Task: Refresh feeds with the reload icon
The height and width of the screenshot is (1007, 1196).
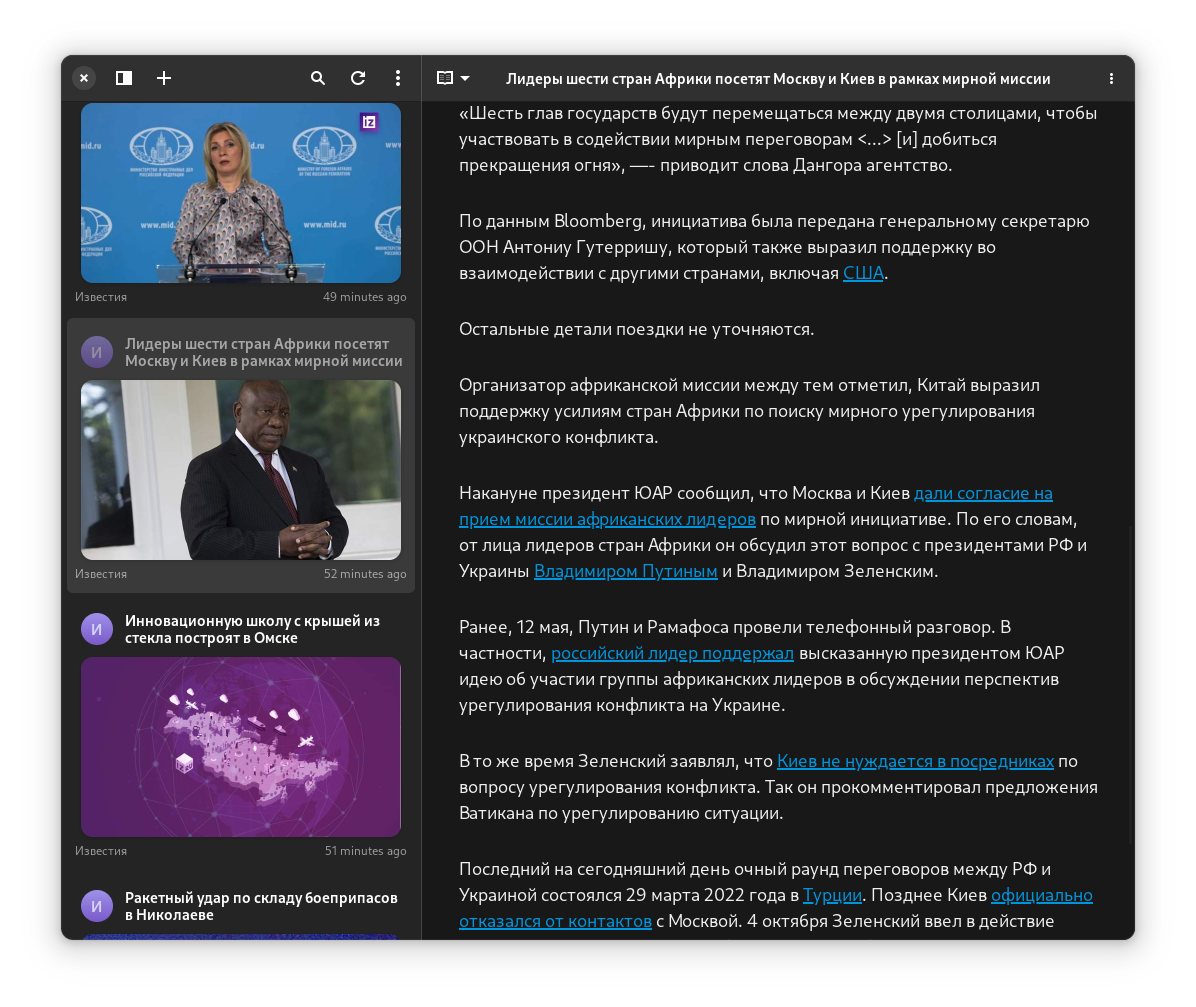Action: (358, 78)
